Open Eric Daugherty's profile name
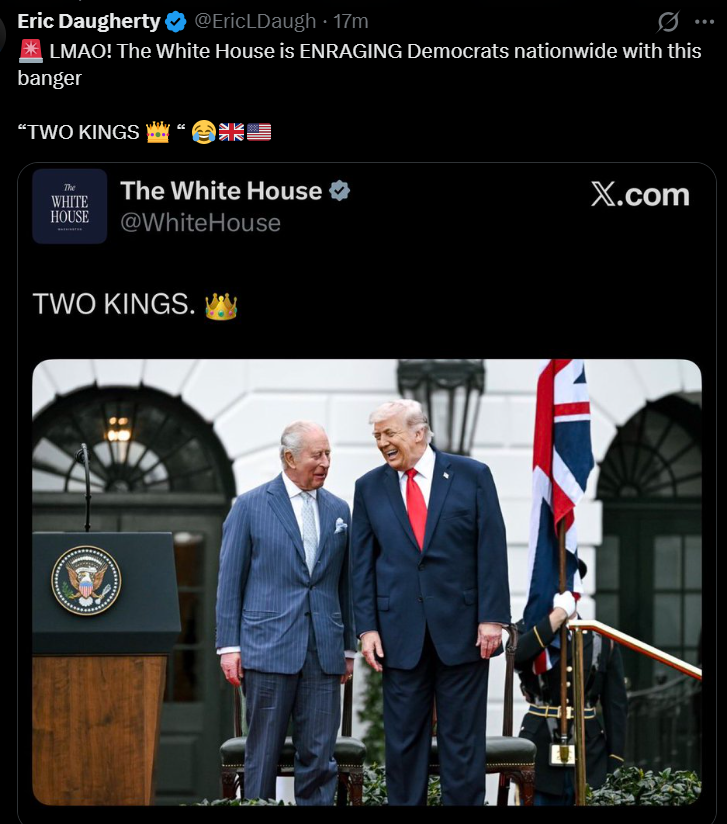727x824 pixels. [89, 22]
